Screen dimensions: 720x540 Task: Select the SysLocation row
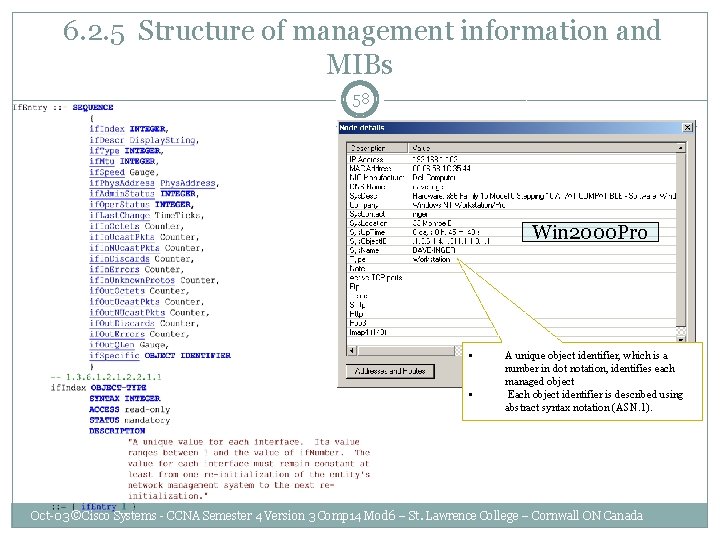pyautogui.click(x=512, y=223)
